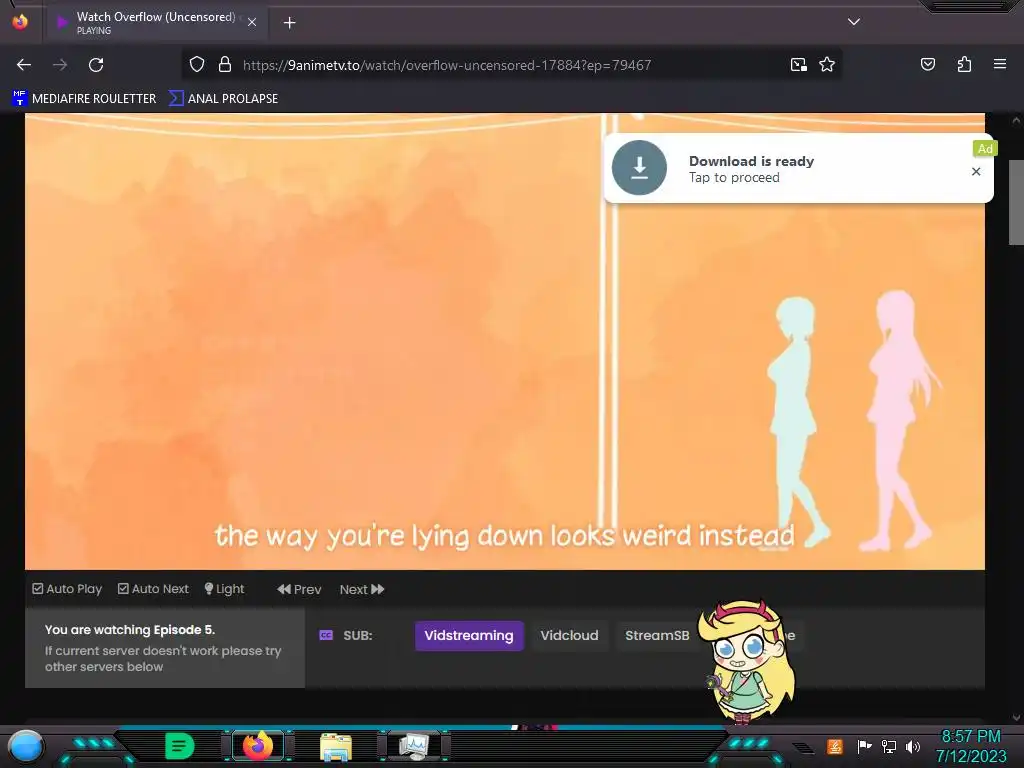Click the Download is ready text
Viewport: 1024px width, 768px height.
click(751, 161)
